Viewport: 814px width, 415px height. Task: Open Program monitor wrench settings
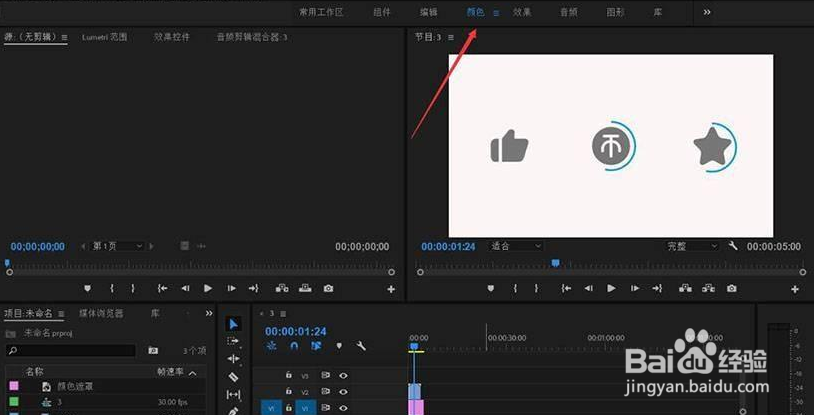pyautogui.click(x=733, y=246)
